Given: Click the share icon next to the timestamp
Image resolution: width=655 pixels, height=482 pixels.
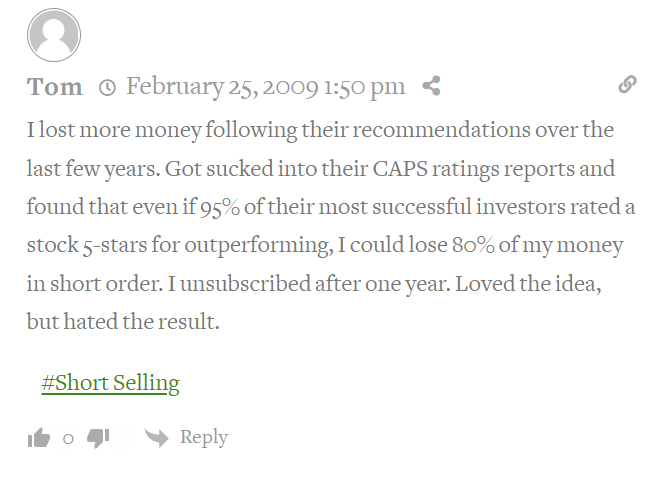Looking at the screenshot, I should click(x=432, y=86).
